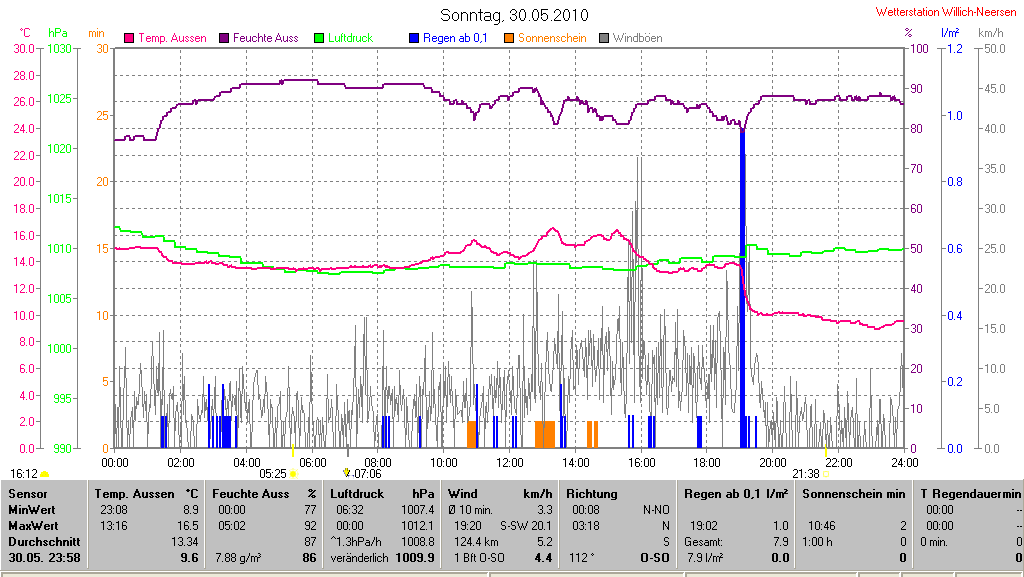Screen dimensions: 1024x577
Task: Click the Richtung time '03:18'
Action: (586, 526)
